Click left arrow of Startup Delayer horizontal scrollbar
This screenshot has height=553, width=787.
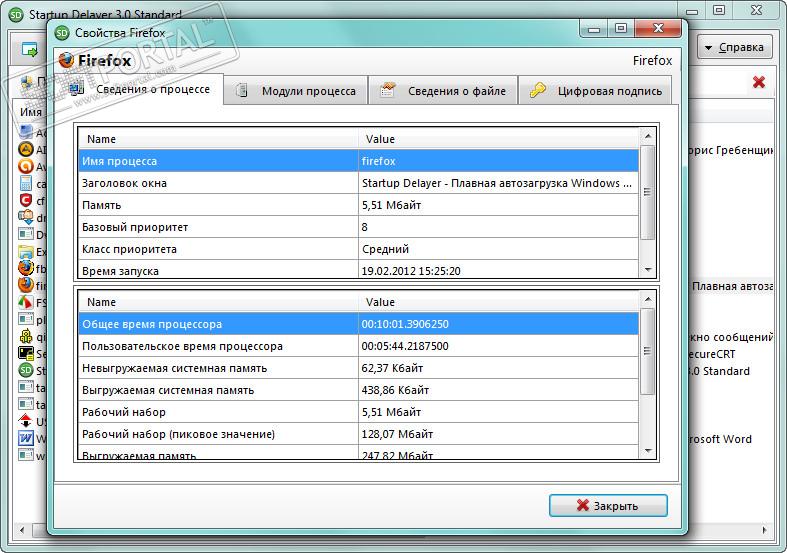[x=22, y=529]
